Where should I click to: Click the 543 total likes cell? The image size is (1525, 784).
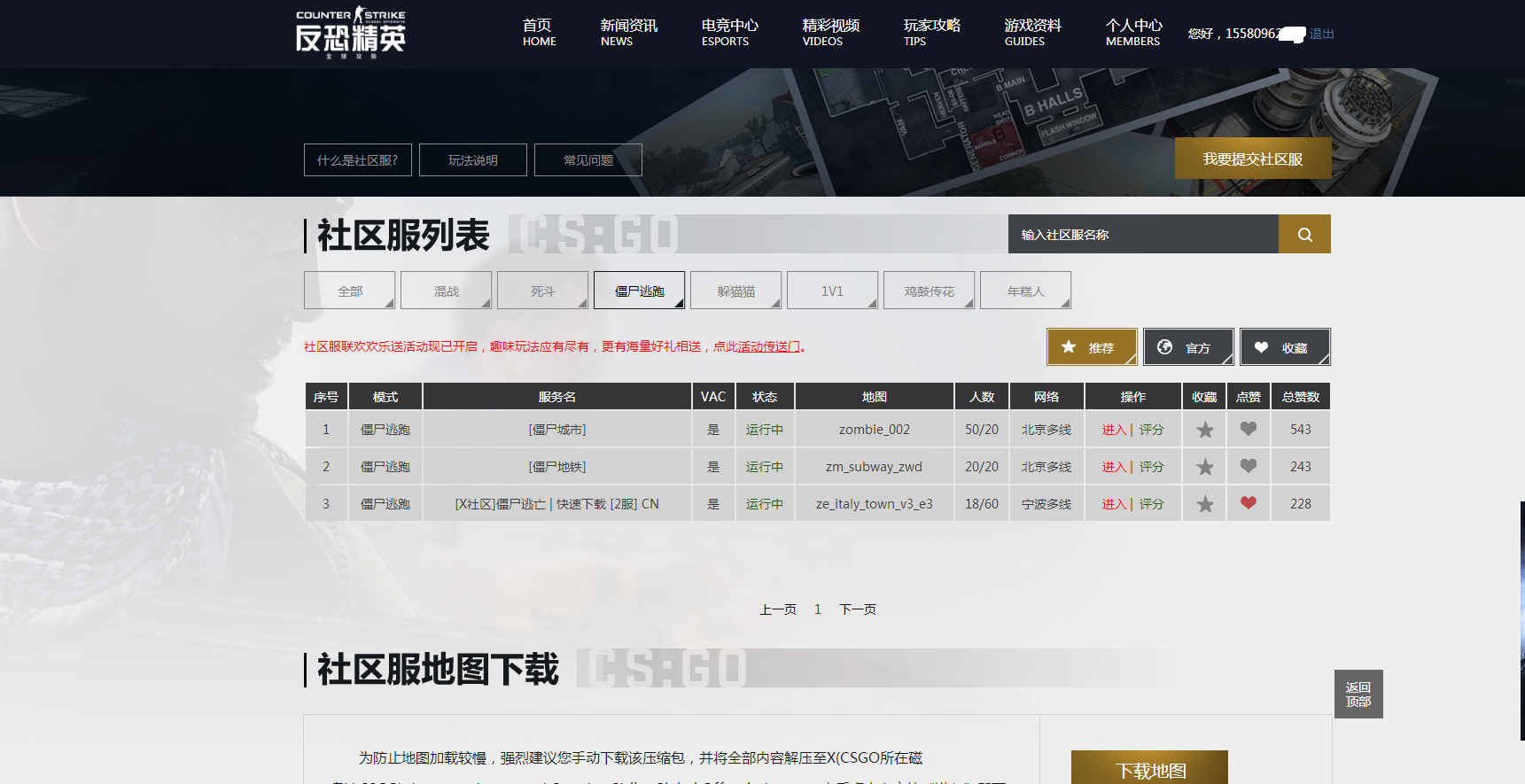(1301, 430)
